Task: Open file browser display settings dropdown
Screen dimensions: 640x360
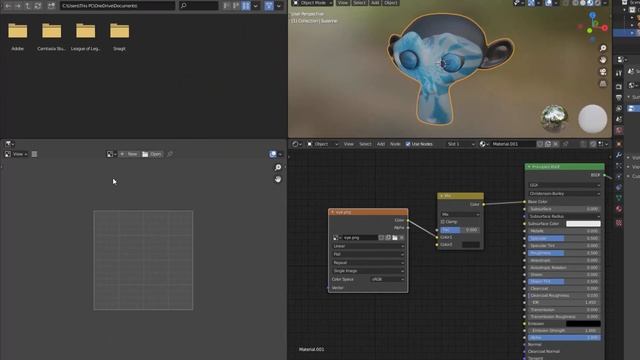Action: [256, 6]
